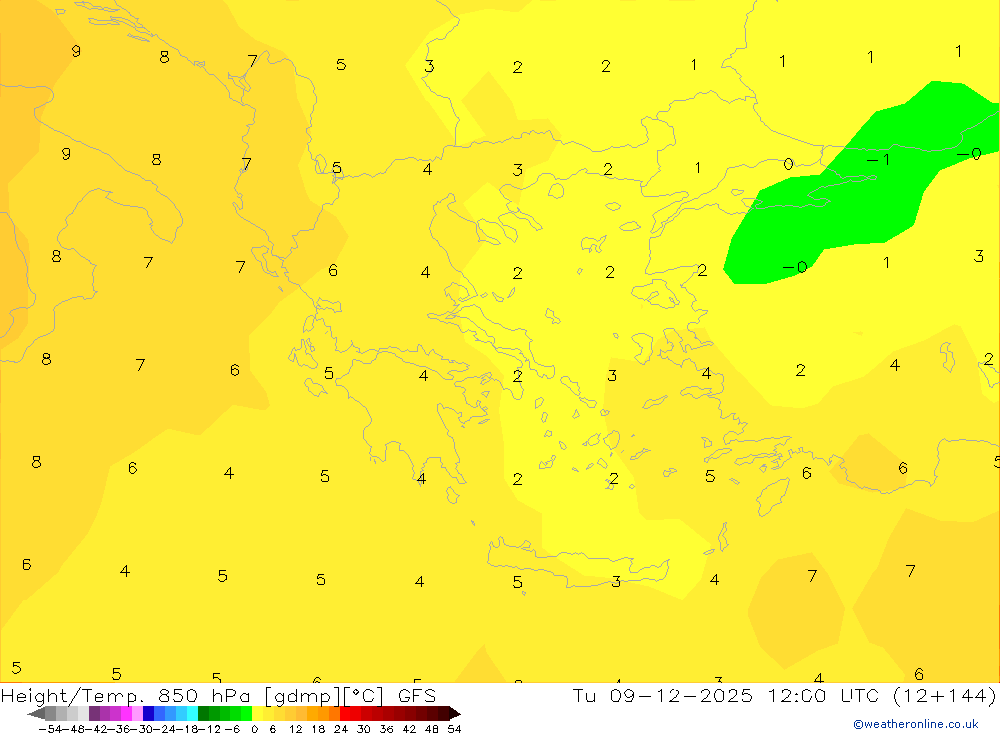Click the dark maroon right arrow of scale
Screen dimensions: 1000x733
coord(455,714)
